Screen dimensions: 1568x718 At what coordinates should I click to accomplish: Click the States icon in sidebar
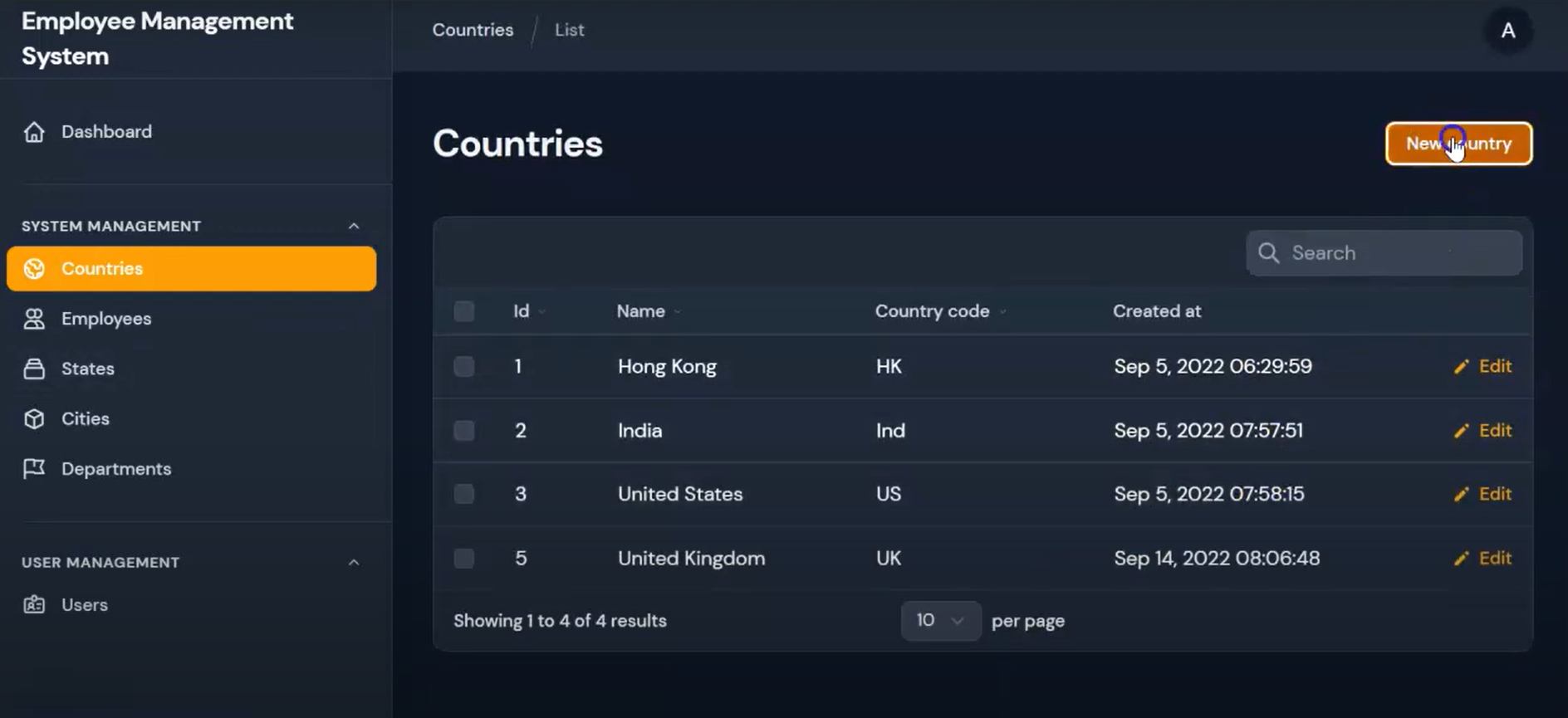(34, 369)
